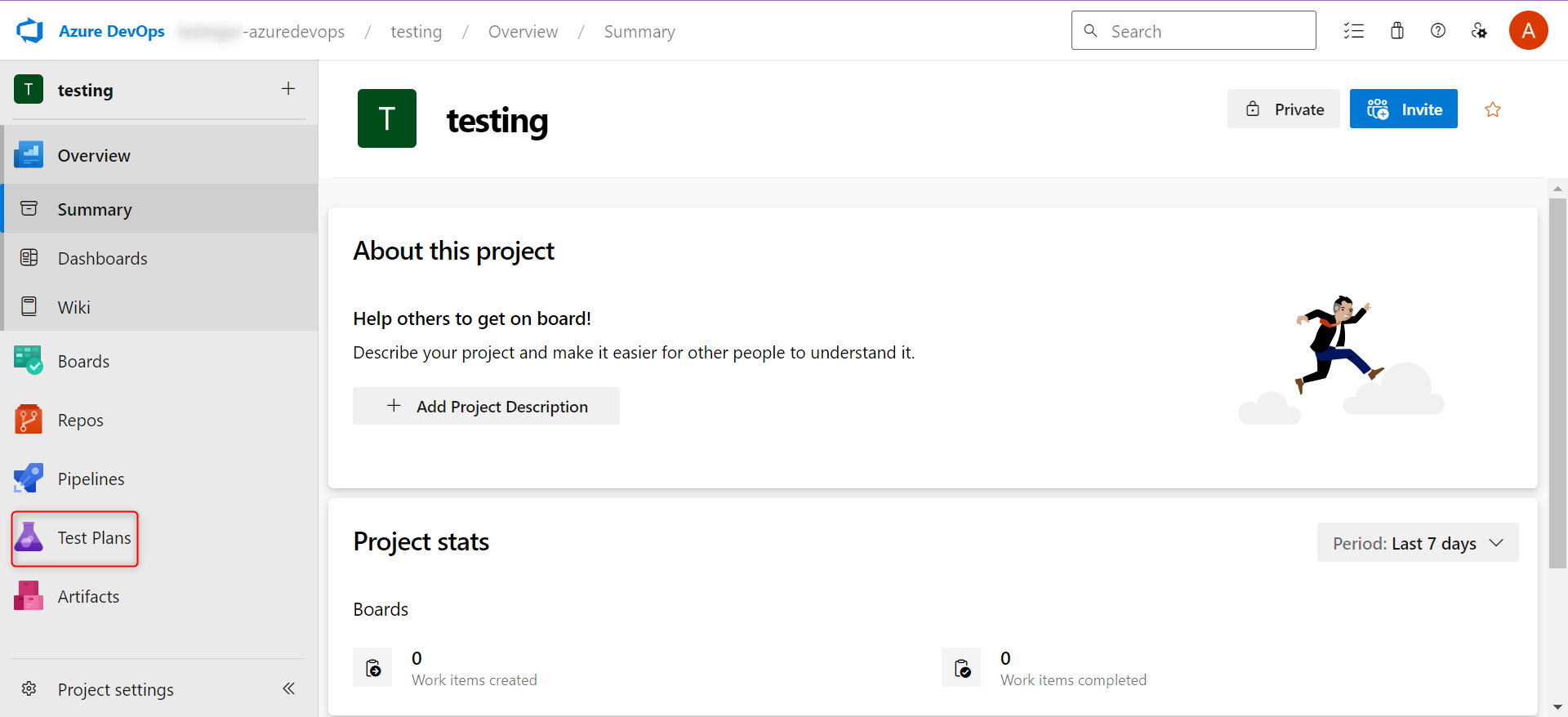Image resolution: width=1568 pixels, height=717 pixels.
Task: Open the Repos hub
Action: 80,420
